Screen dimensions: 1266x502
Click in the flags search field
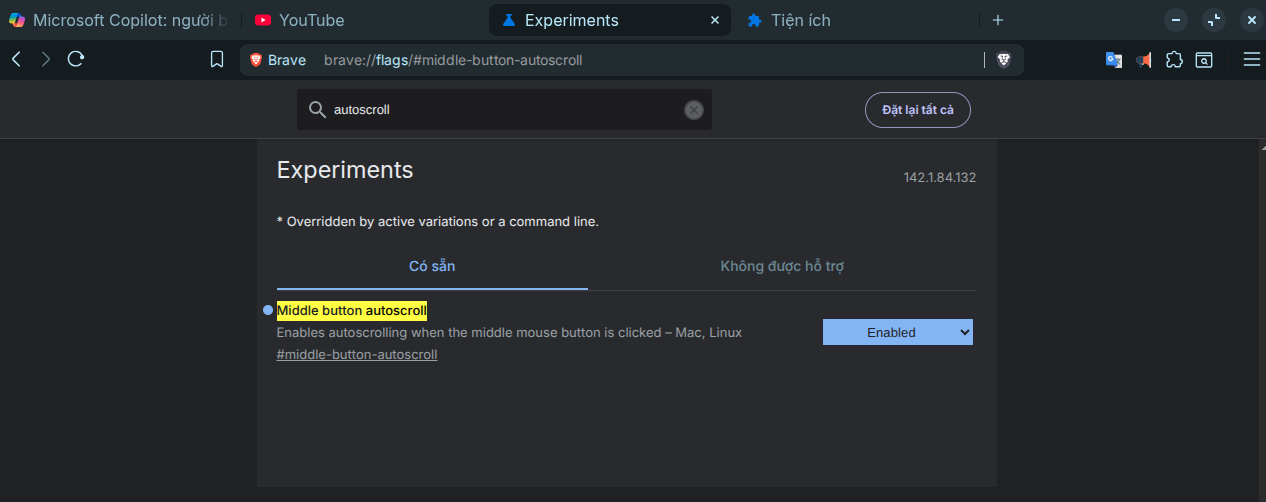pos(500,110)
